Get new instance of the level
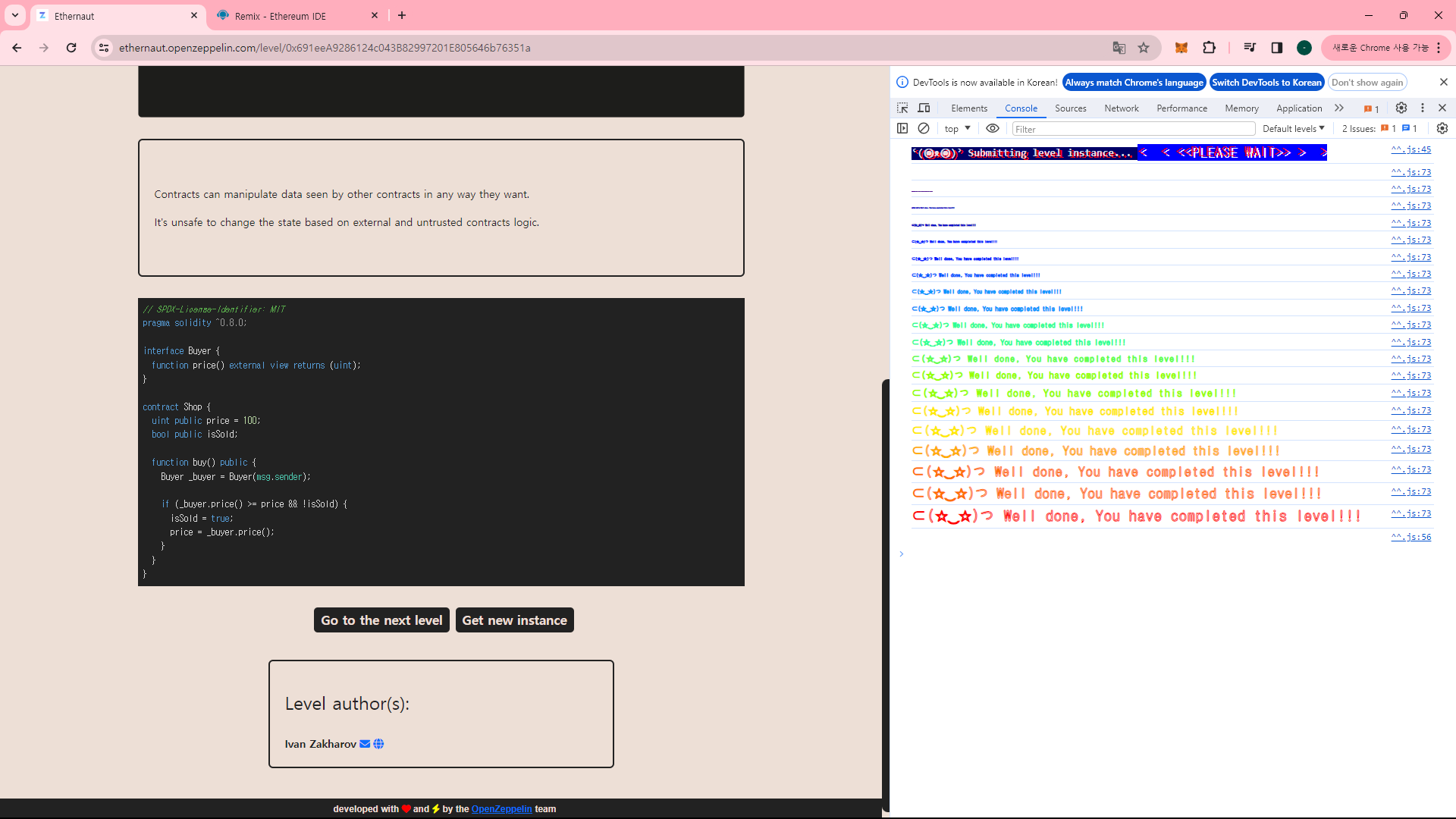The width and height of the screenshot is (1456, 819). 515,620
